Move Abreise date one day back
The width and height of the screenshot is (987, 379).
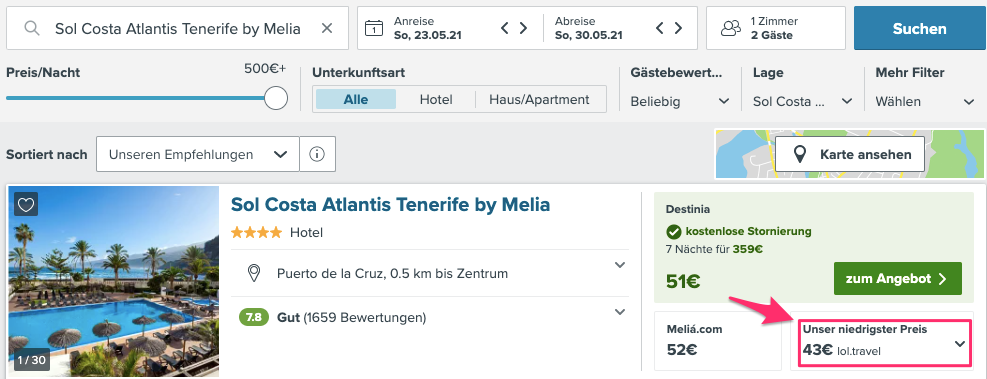point(660,28)
